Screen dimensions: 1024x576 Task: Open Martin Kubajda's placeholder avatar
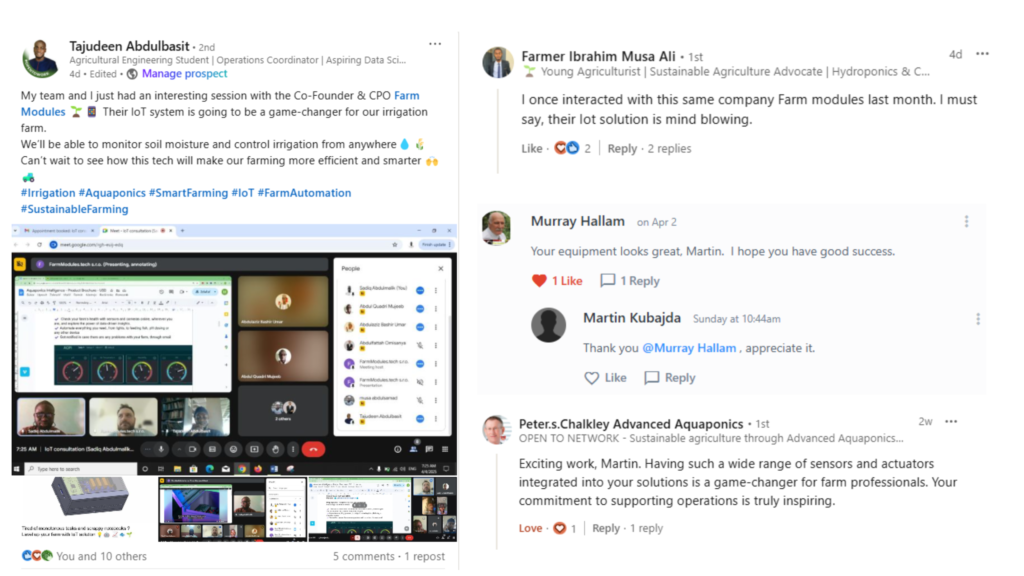[549, 325]
